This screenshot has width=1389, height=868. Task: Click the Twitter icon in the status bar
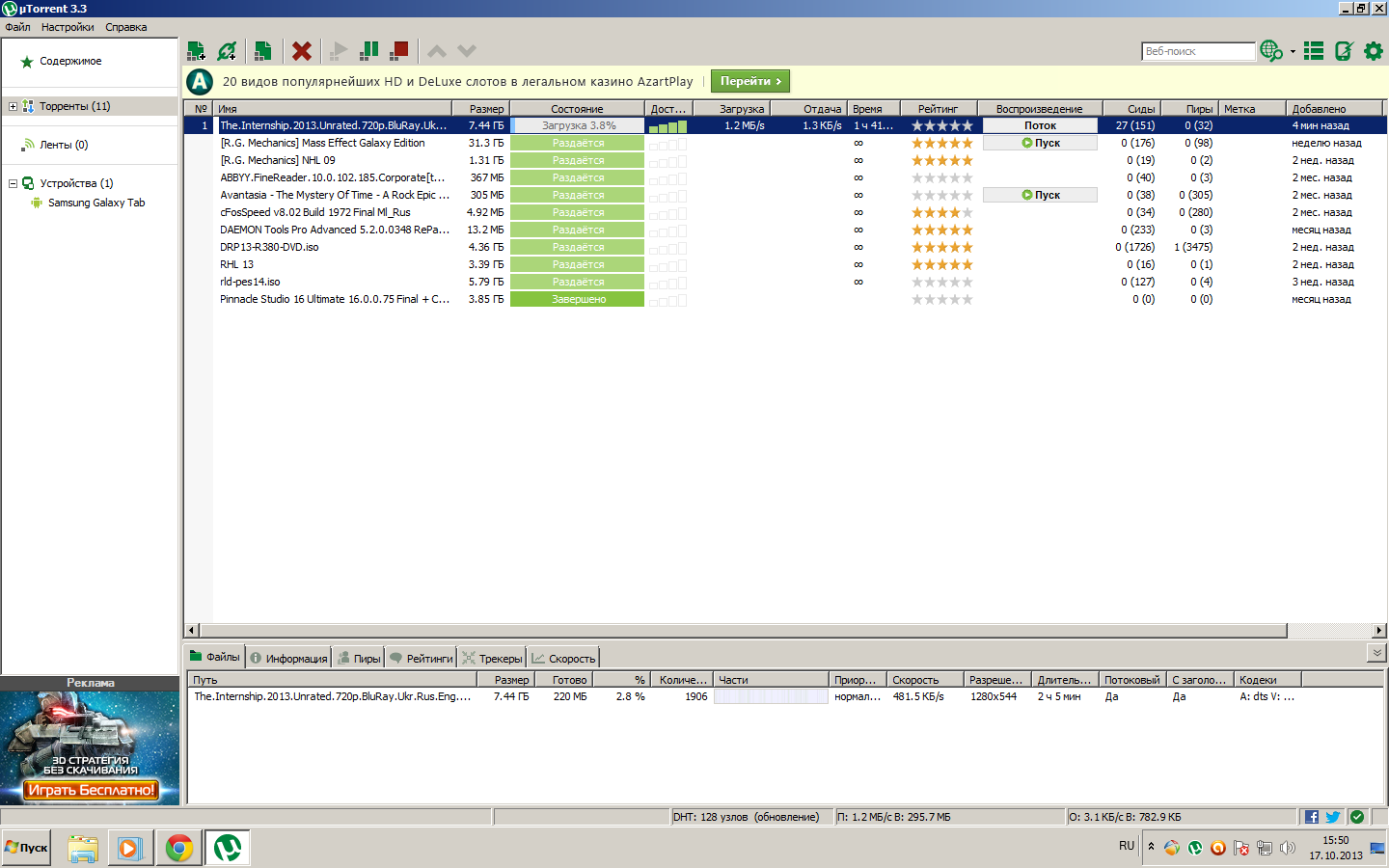click(1333, 817)
